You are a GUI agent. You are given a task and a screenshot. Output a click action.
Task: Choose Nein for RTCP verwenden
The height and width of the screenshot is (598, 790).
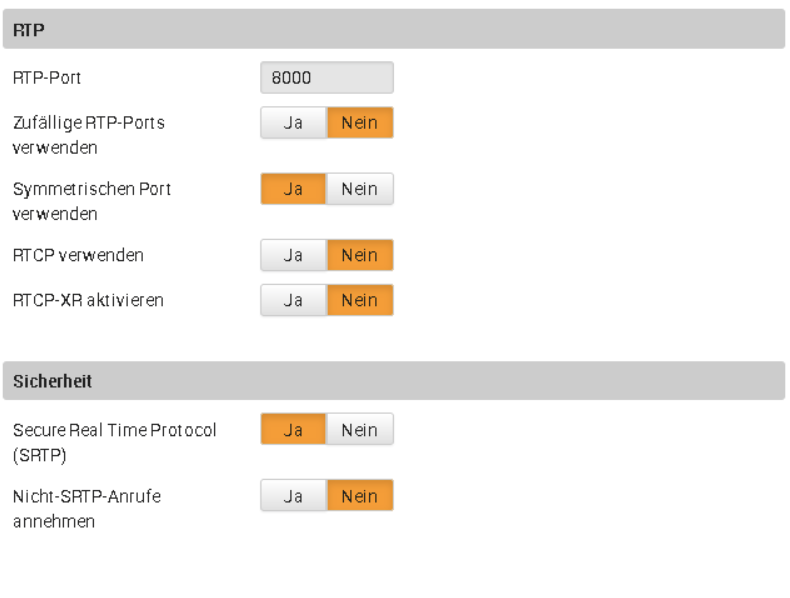coord(359,255)
